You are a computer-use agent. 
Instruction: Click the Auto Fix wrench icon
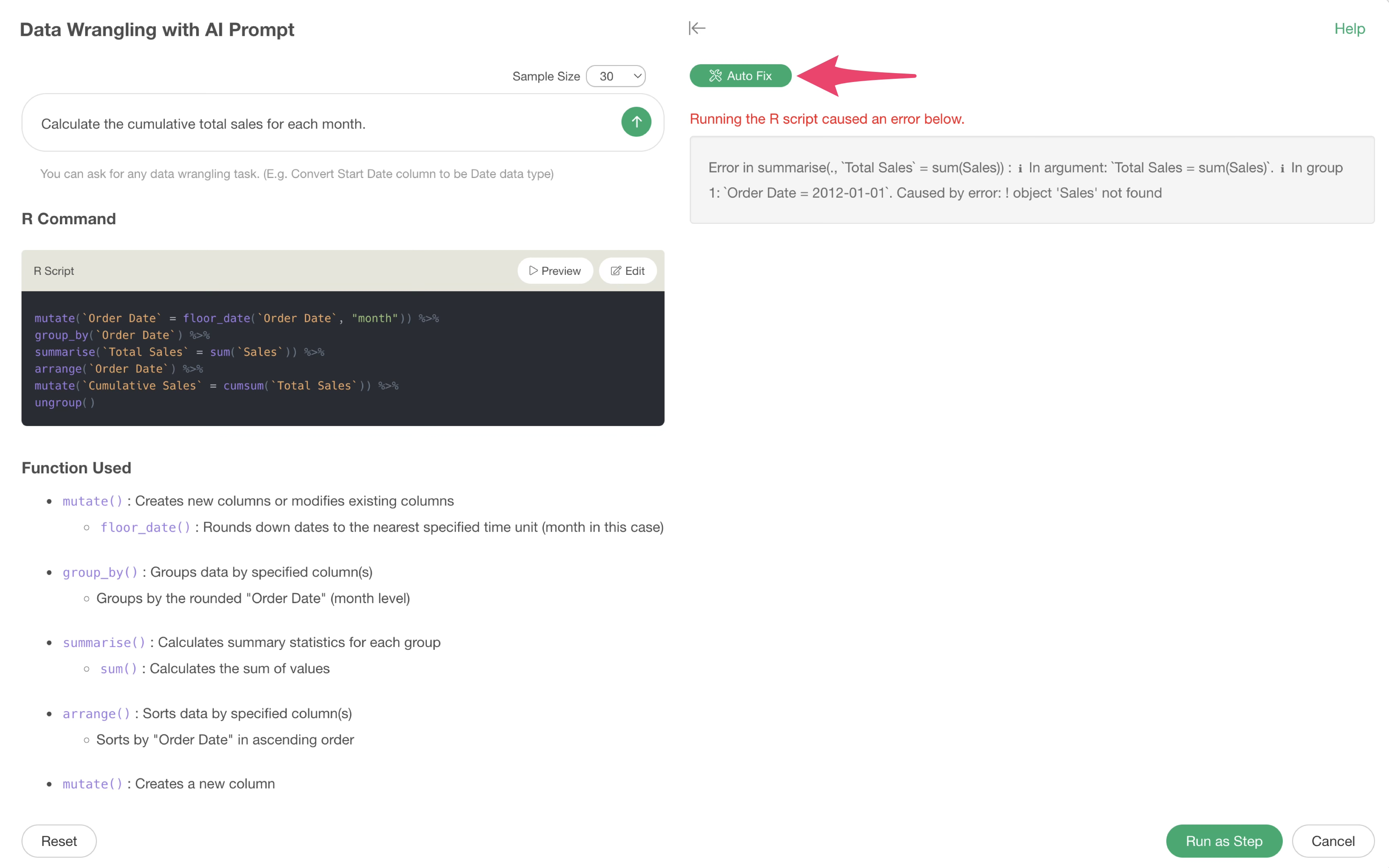[715, 76]
